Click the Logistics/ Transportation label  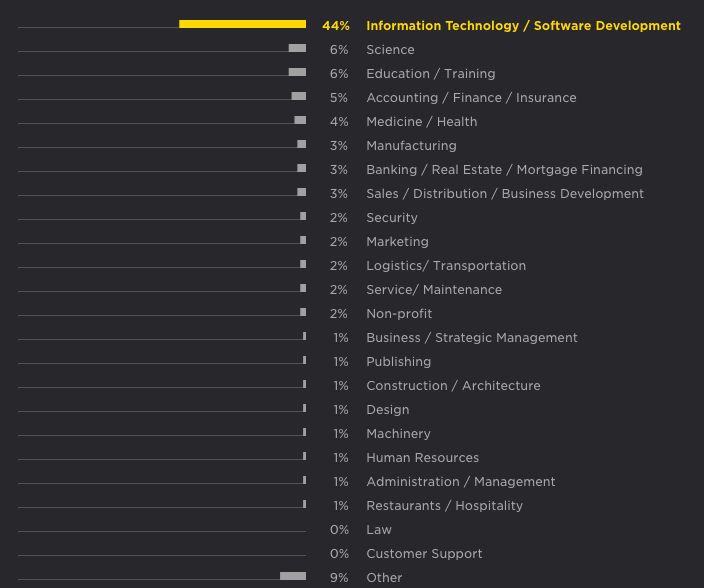point(446,266)
